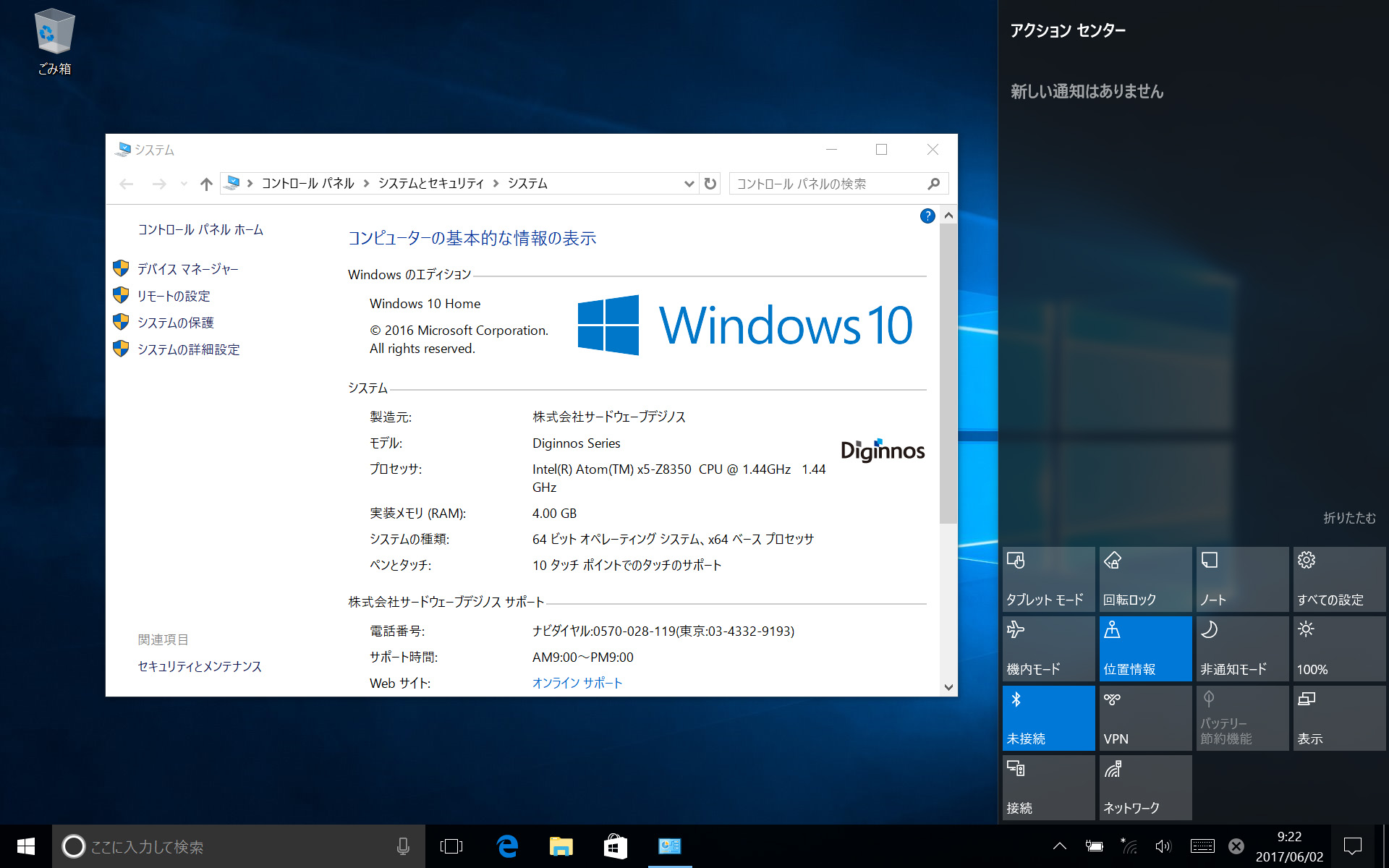Screen dimensions: 1389x868
Task: Open the address bar history dropdown
Action: (689, 184)
